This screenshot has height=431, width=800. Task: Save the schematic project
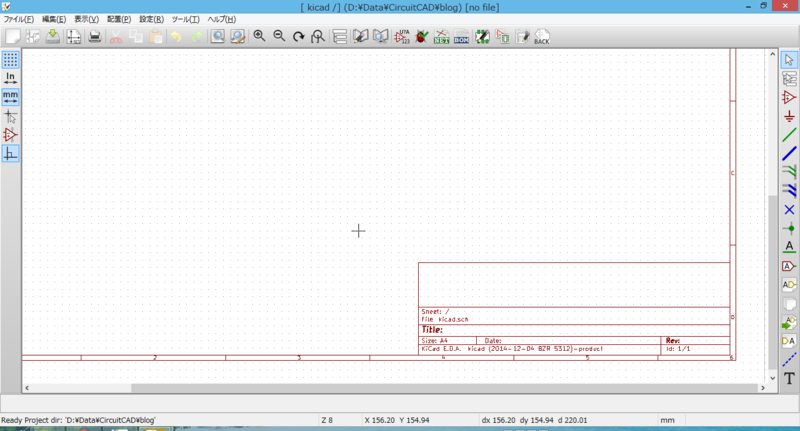53,36
